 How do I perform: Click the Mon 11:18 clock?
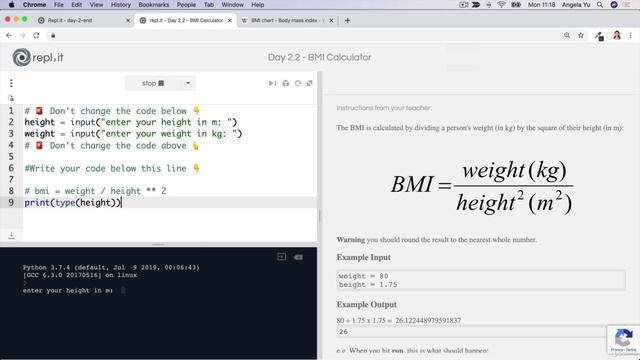tap(542, 5)
